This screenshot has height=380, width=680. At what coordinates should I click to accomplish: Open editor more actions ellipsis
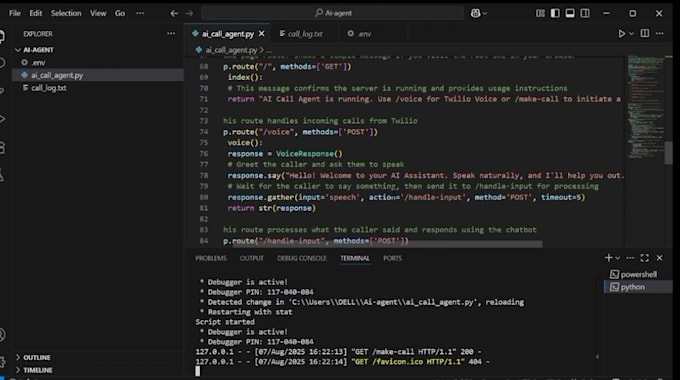click(x=659, y=33)
